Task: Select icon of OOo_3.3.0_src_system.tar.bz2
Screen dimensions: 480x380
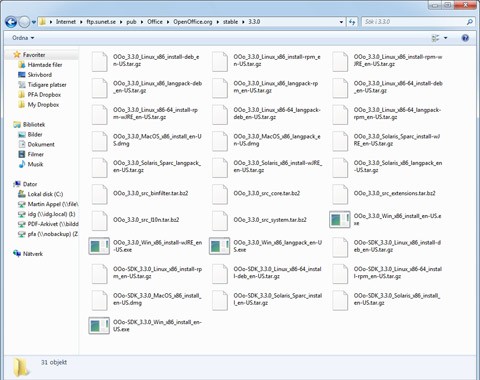Action: tap(220, 221)
